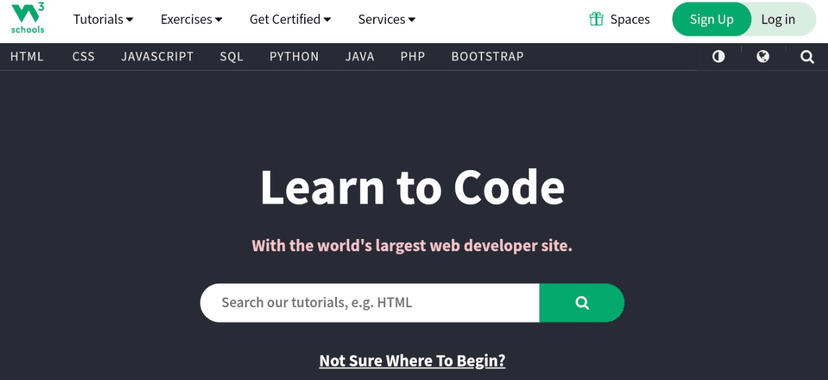Viewport: 828px width, 380px height.
Task: Open the JAVASCRIPT tutorial tab
Action: 157,56
